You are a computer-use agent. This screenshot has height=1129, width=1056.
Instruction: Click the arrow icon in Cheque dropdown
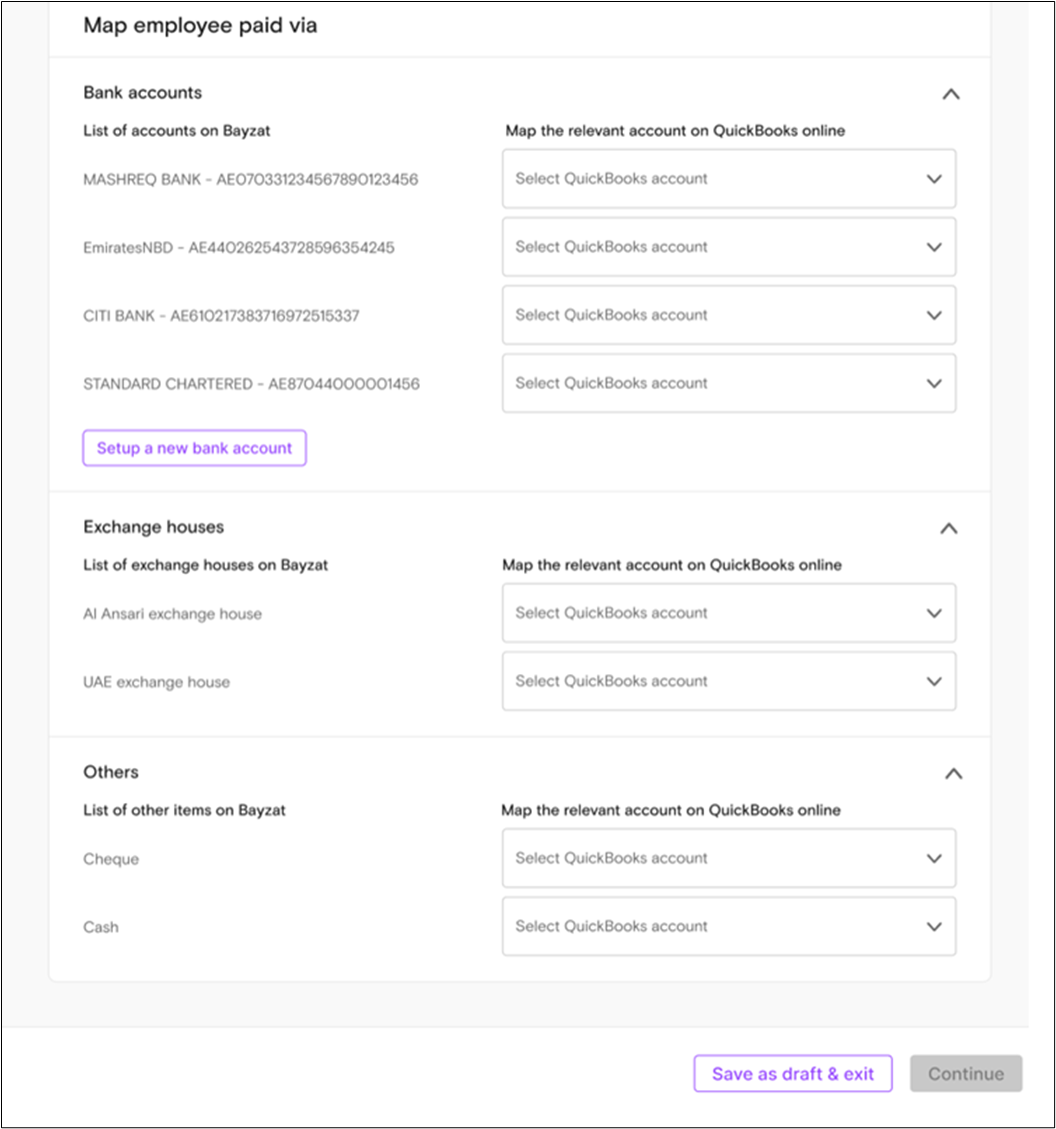[x=934, y=859]
